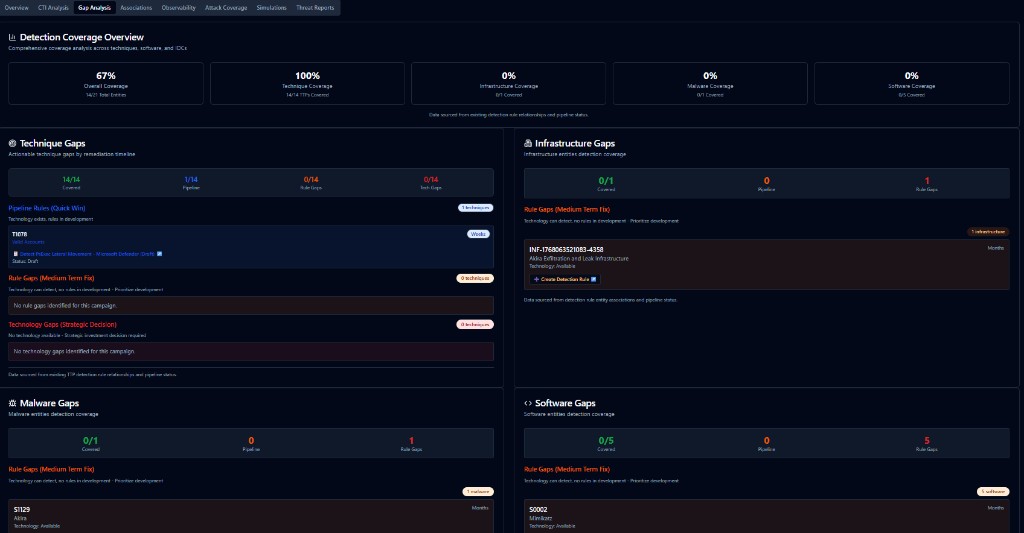Viewport: 1024px width, 533px height.
Task: Create Detection Rule for Akira infrastructure
Action: point(564,279)
